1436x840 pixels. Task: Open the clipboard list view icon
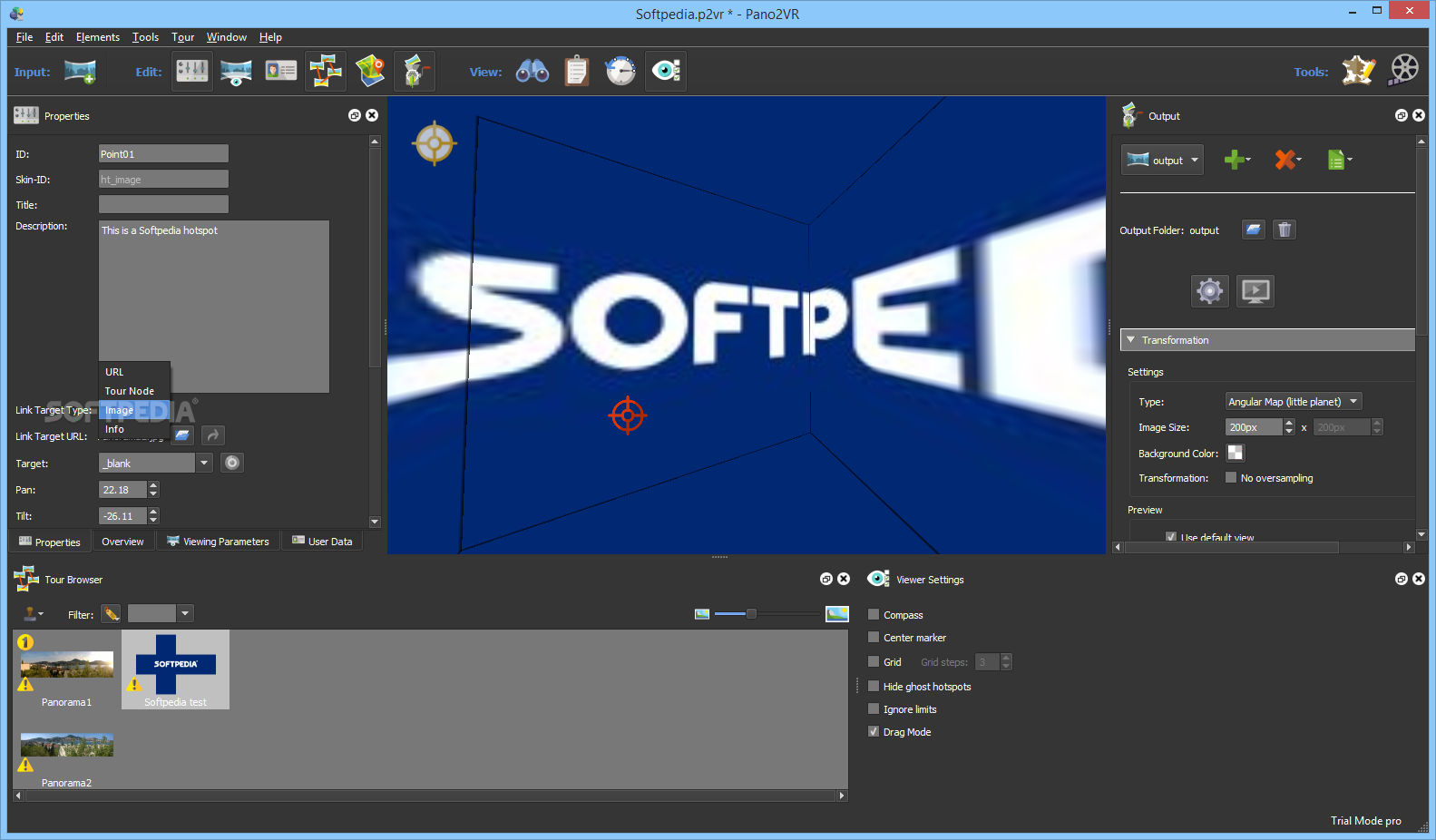577,71
